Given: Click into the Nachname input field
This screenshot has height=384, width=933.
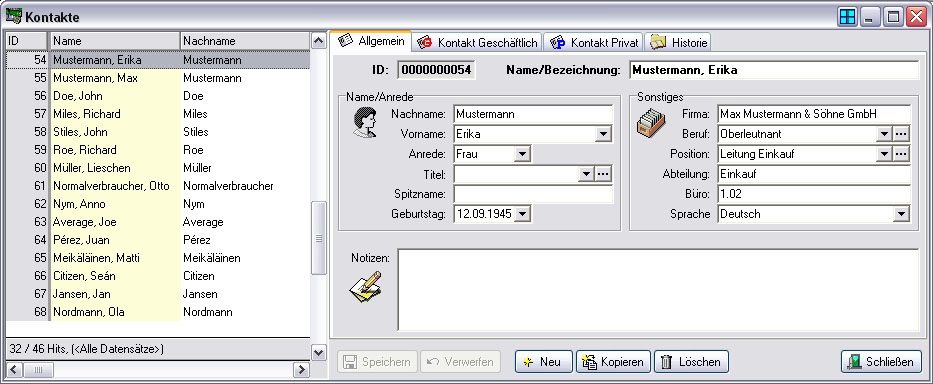Looking at the screenshot, I should coord(533,114).
